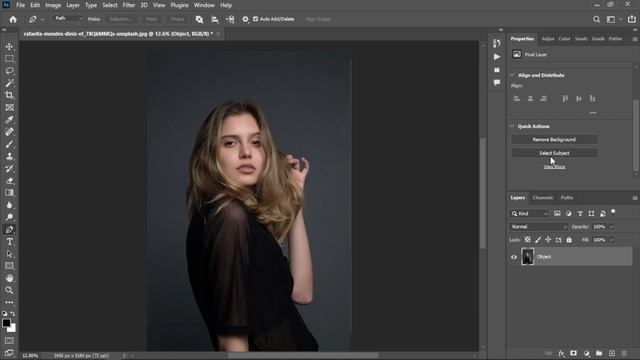
Task: Select the Rectangle shape tool
Action: [x=9, y=266]
